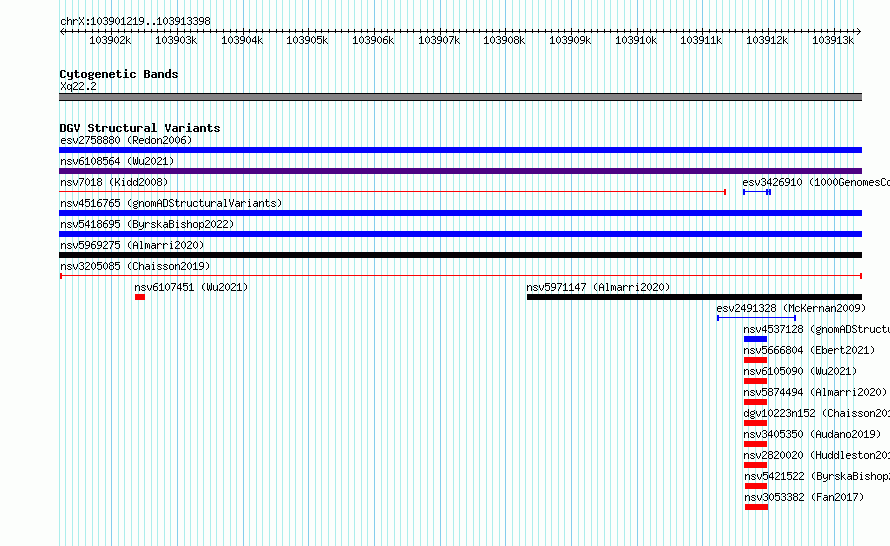Click the red block under nsv5666804
The width and height of the screenshot is (890, 546).
click(755, 360)
